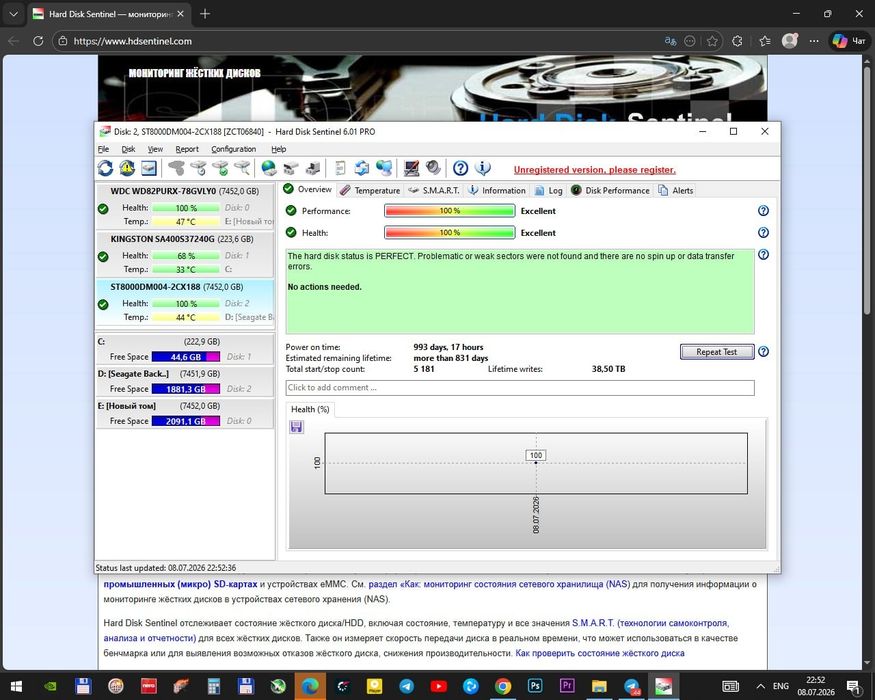The height and width of the screenshot is (700, 875).
Task: Switch to the Disk Performance tab
Action: pyautogui.click(x=610, y=190)
